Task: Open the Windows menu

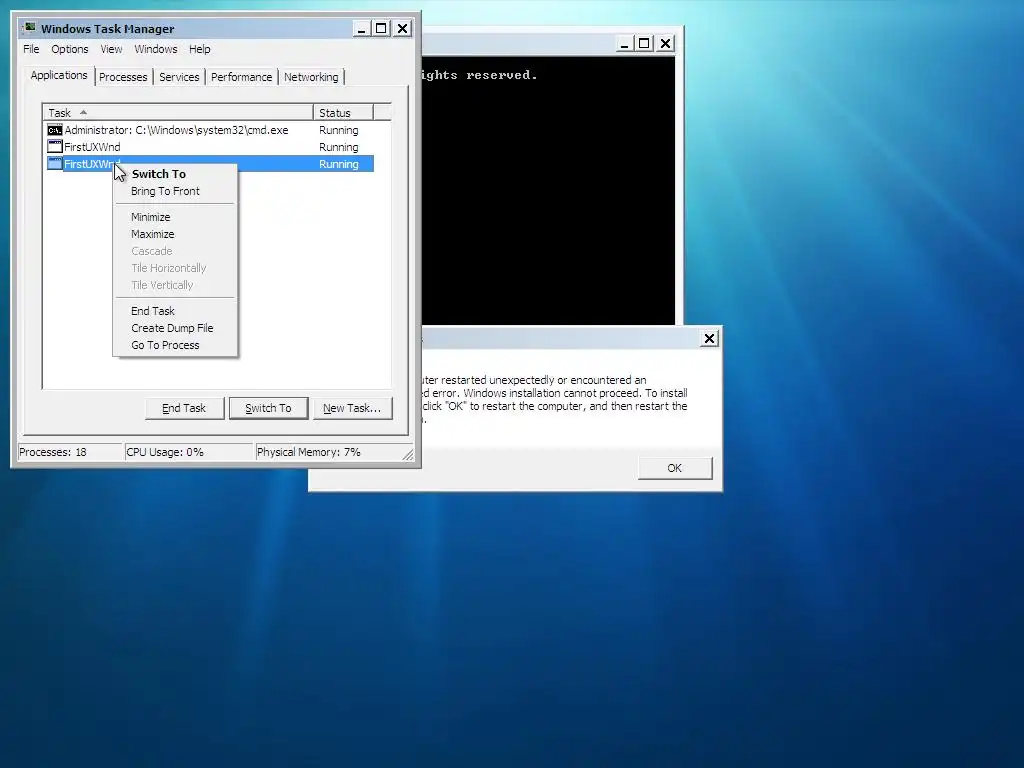Action: click(x=155, y=49)
